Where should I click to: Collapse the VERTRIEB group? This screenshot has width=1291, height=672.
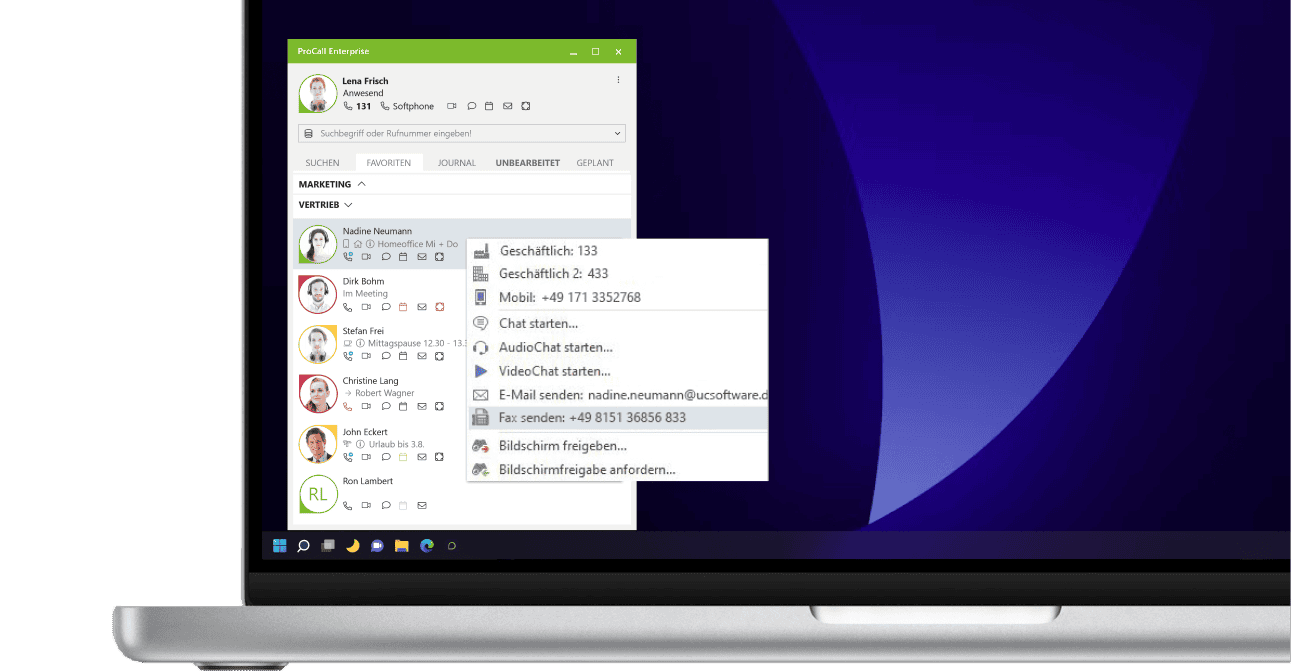coord(348,205)
